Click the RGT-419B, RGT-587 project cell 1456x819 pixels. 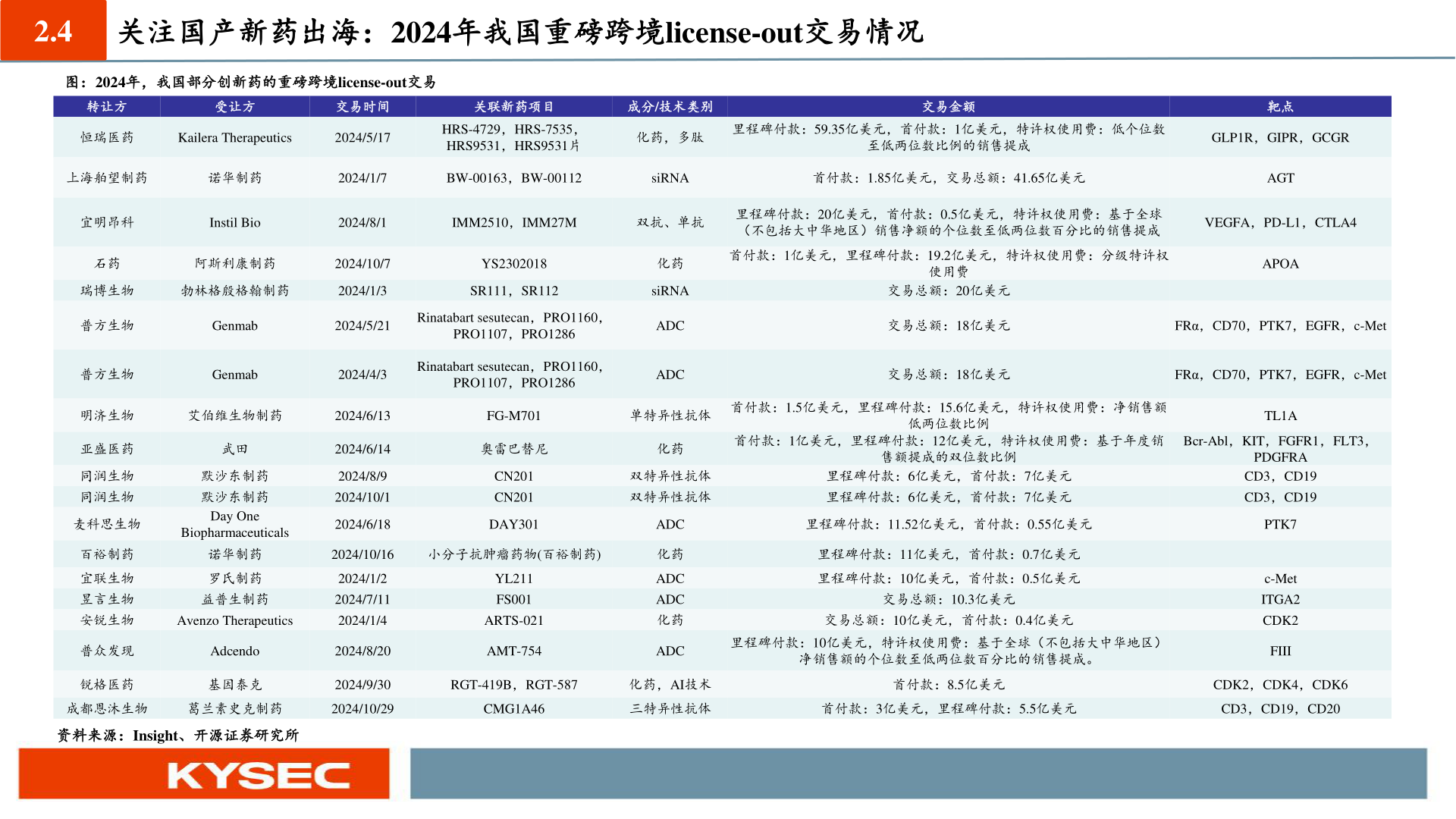click(x=514, y=684)
